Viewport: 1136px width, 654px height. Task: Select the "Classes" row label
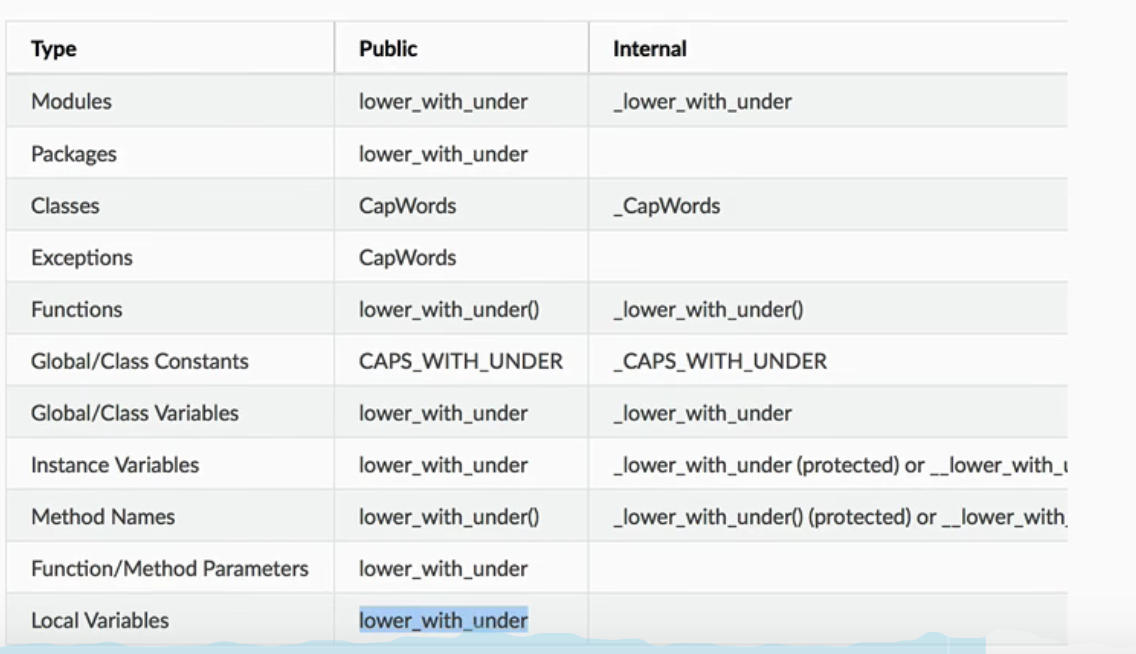pos(65,206)
